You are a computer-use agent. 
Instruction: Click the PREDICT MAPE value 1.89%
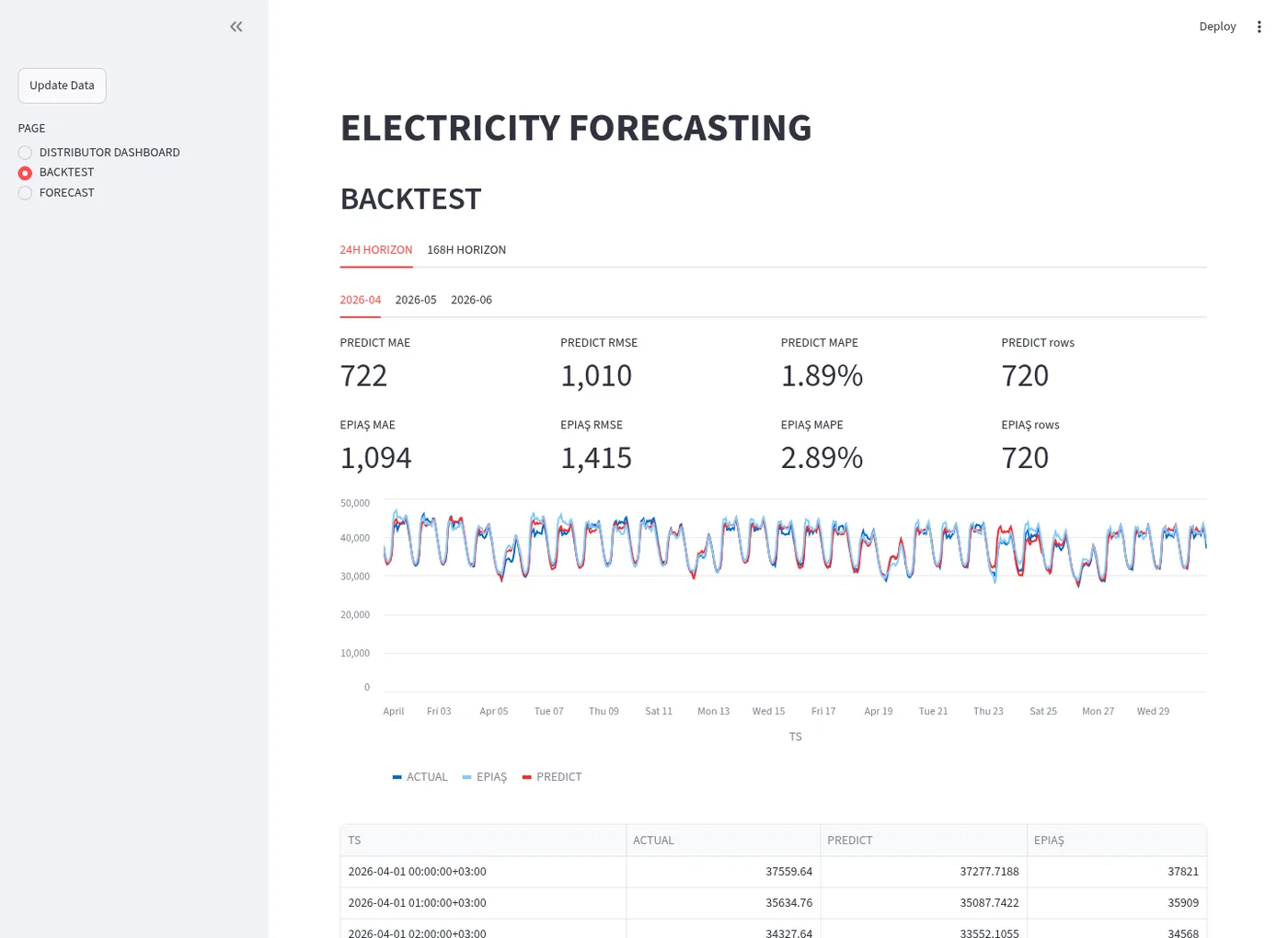[x=822, y=376]
